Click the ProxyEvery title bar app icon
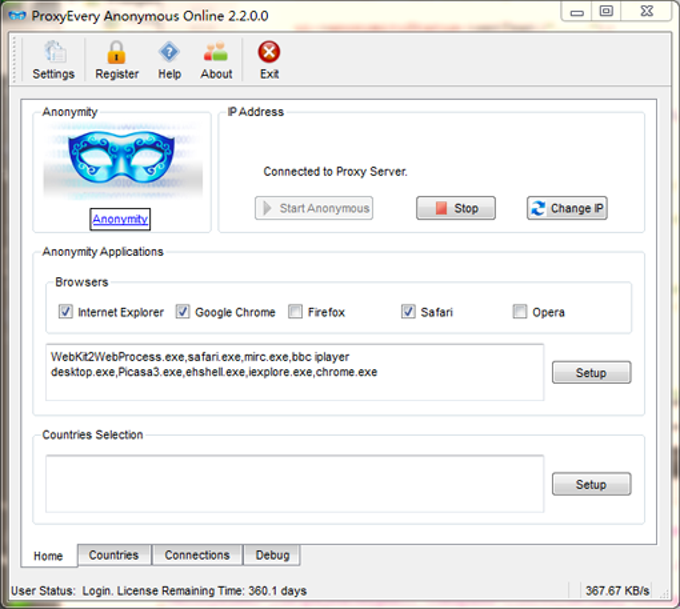Image resolution: width=680 pixels, height=609 pixels. click(x=17, y=16)
